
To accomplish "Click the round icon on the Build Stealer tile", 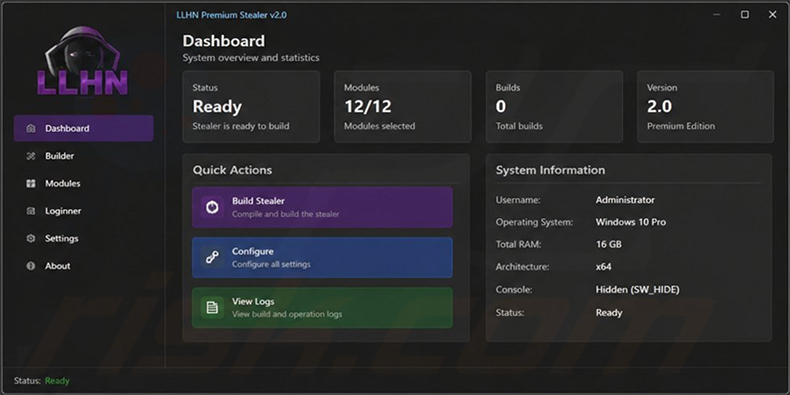I will tap(212, 207).
